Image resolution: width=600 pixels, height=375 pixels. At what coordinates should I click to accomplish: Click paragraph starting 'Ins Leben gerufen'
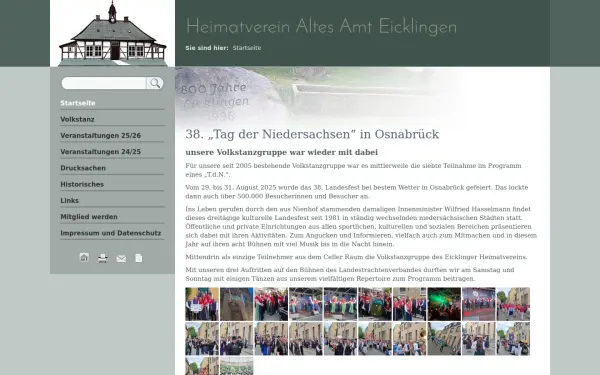[x=361, y=227]
